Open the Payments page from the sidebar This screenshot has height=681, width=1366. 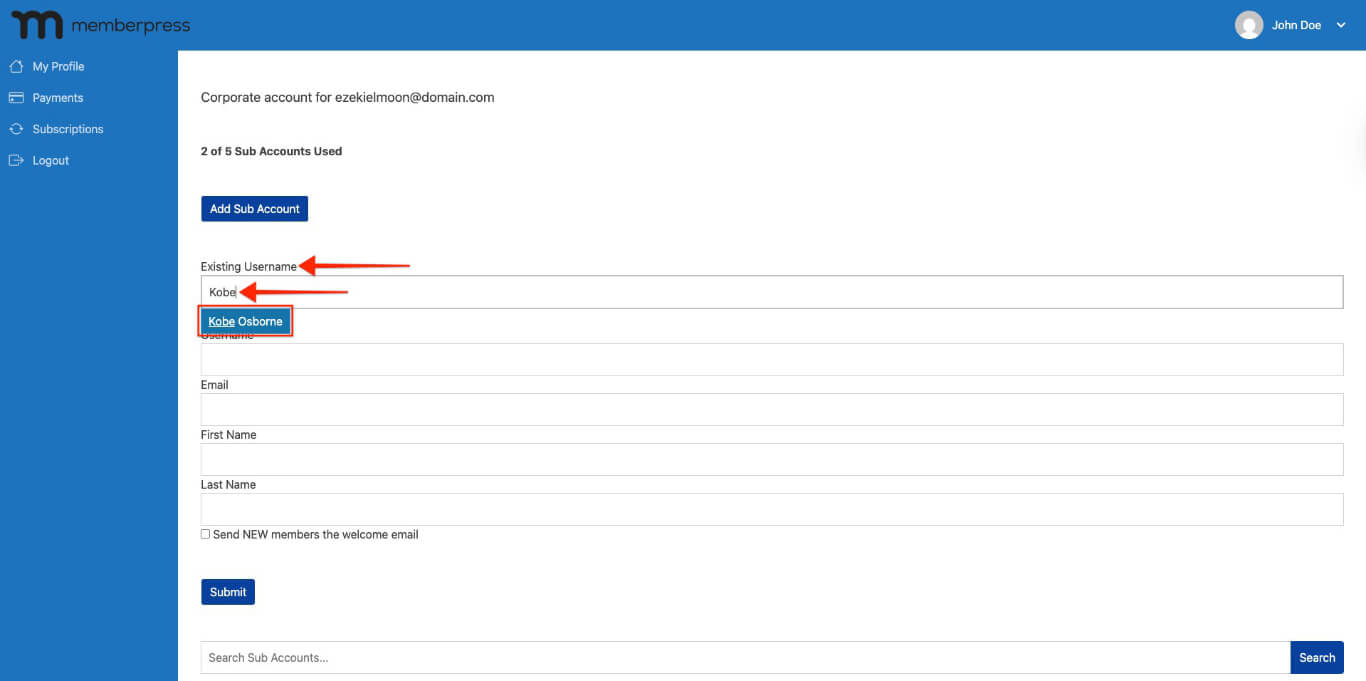[x=59, y=97]
